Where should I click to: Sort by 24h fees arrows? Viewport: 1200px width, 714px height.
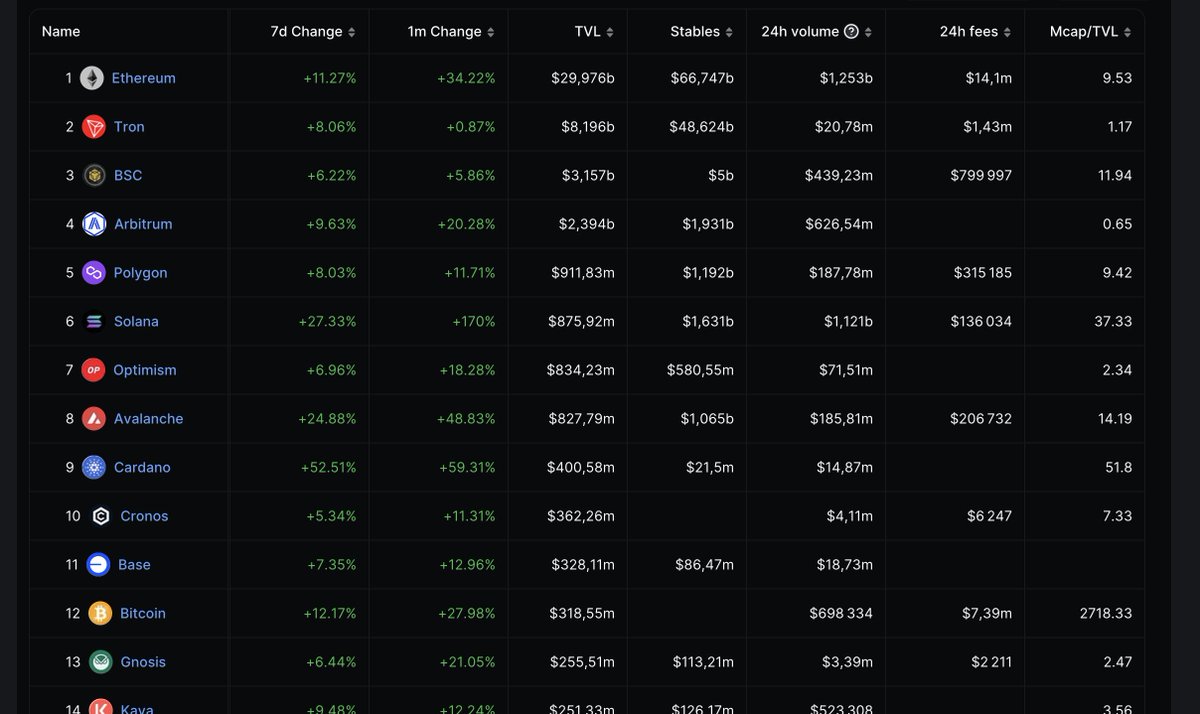point(1007,32)
